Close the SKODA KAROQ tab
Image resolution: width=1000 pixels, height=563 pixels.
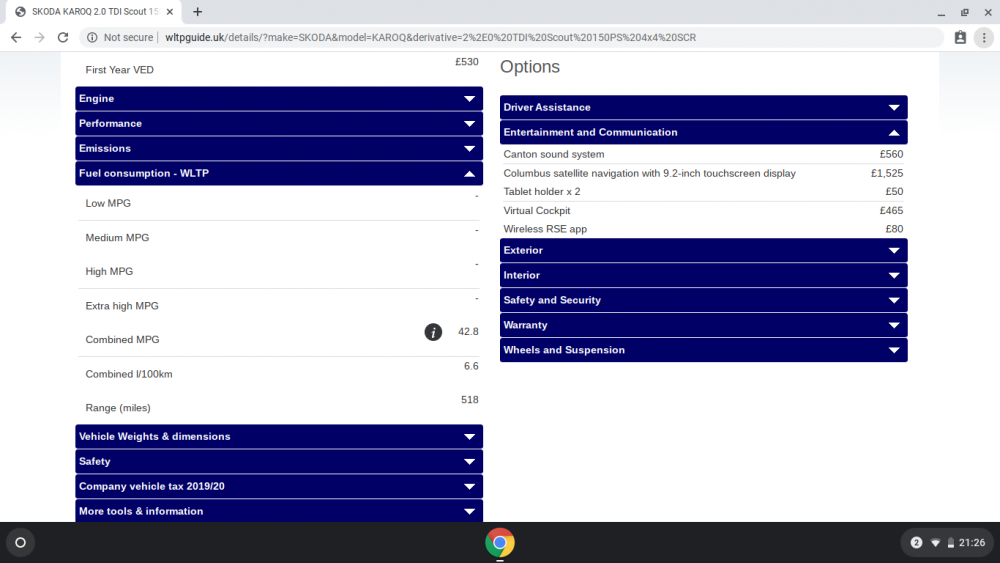click(x=170, y=11)
